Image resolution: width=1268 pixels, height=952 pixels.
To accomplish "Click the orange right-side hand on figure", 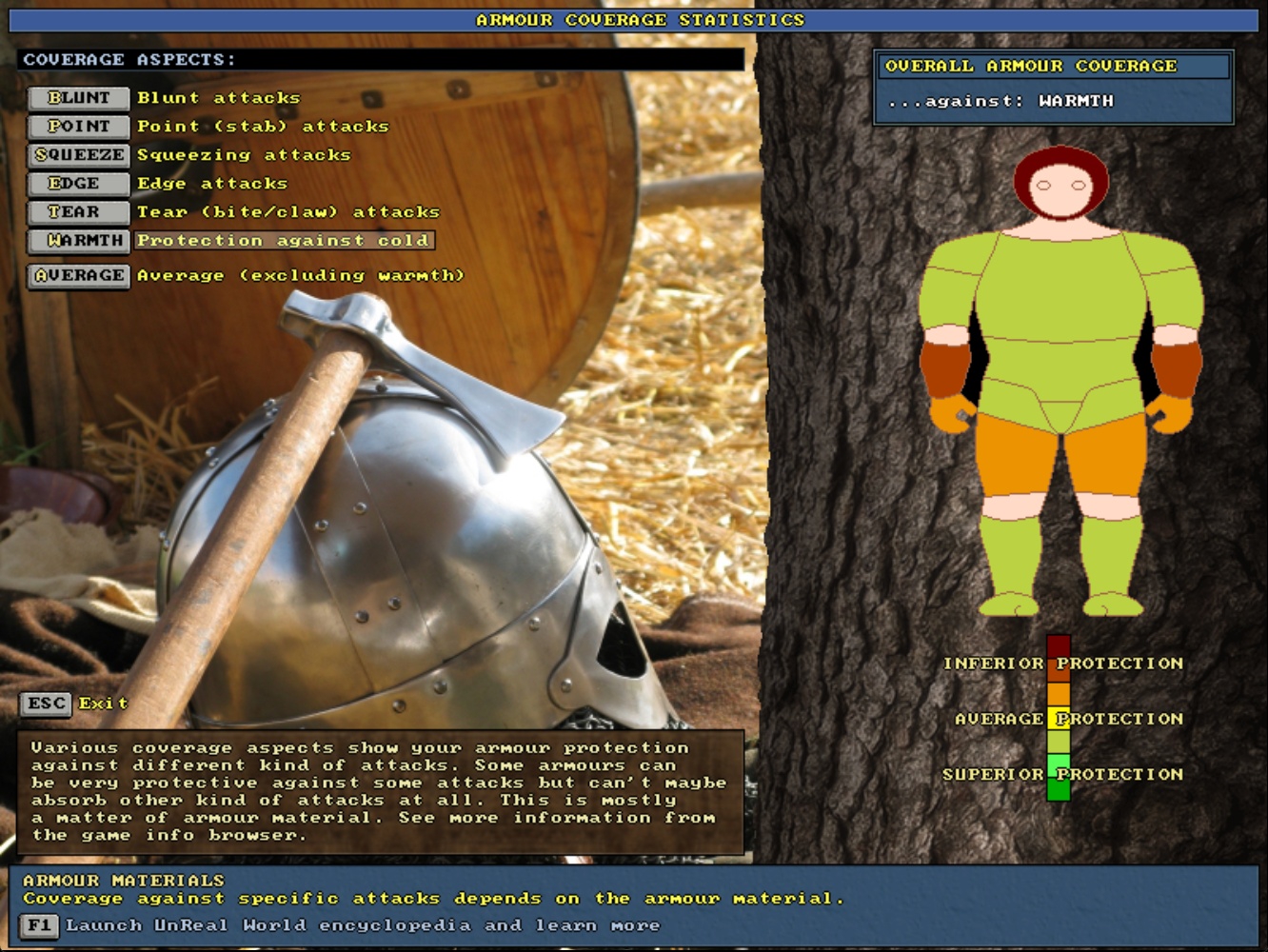I will coord(1169,414).
